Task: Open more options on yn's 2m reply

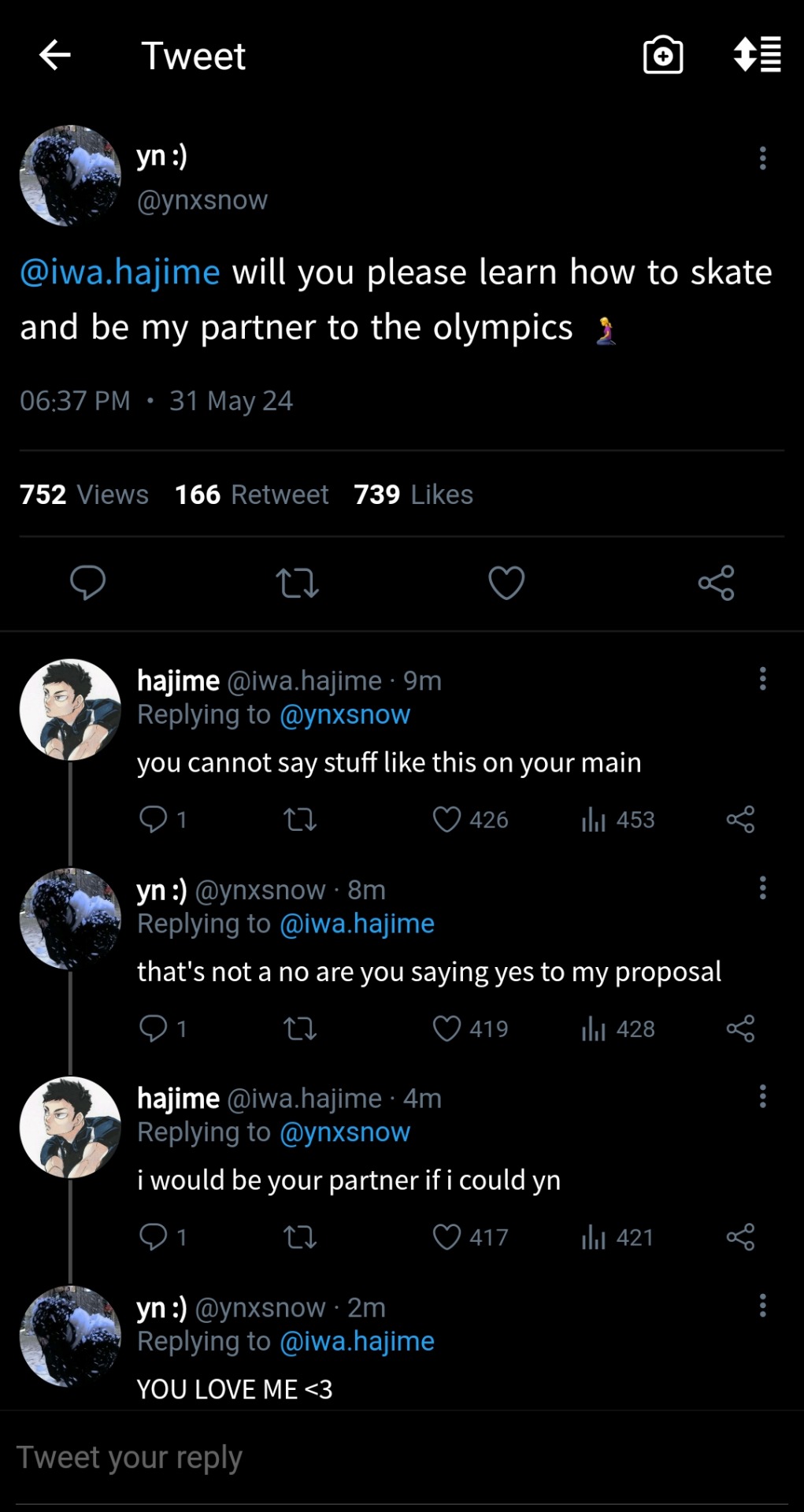Action: (762, 1306)
